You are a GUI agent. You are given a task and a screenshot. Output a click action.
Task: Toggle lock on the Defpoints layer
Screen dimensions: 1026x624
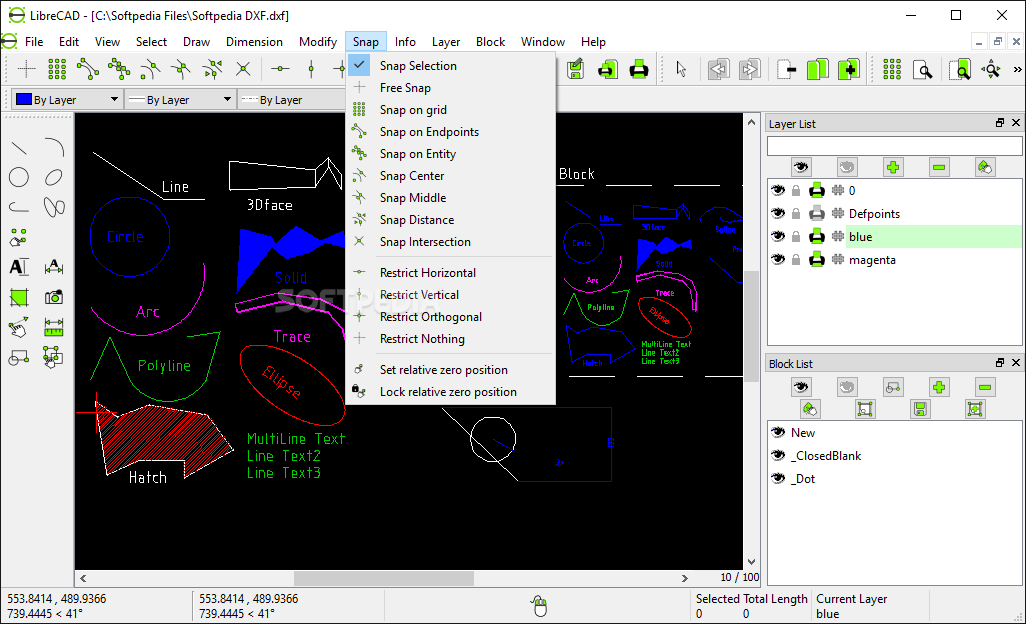tap(796, 213)
